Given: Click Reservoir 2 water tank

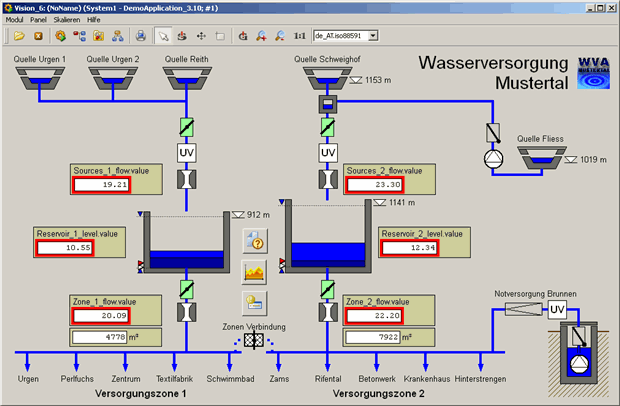Looking at the screenshot, I should (328, 236).
